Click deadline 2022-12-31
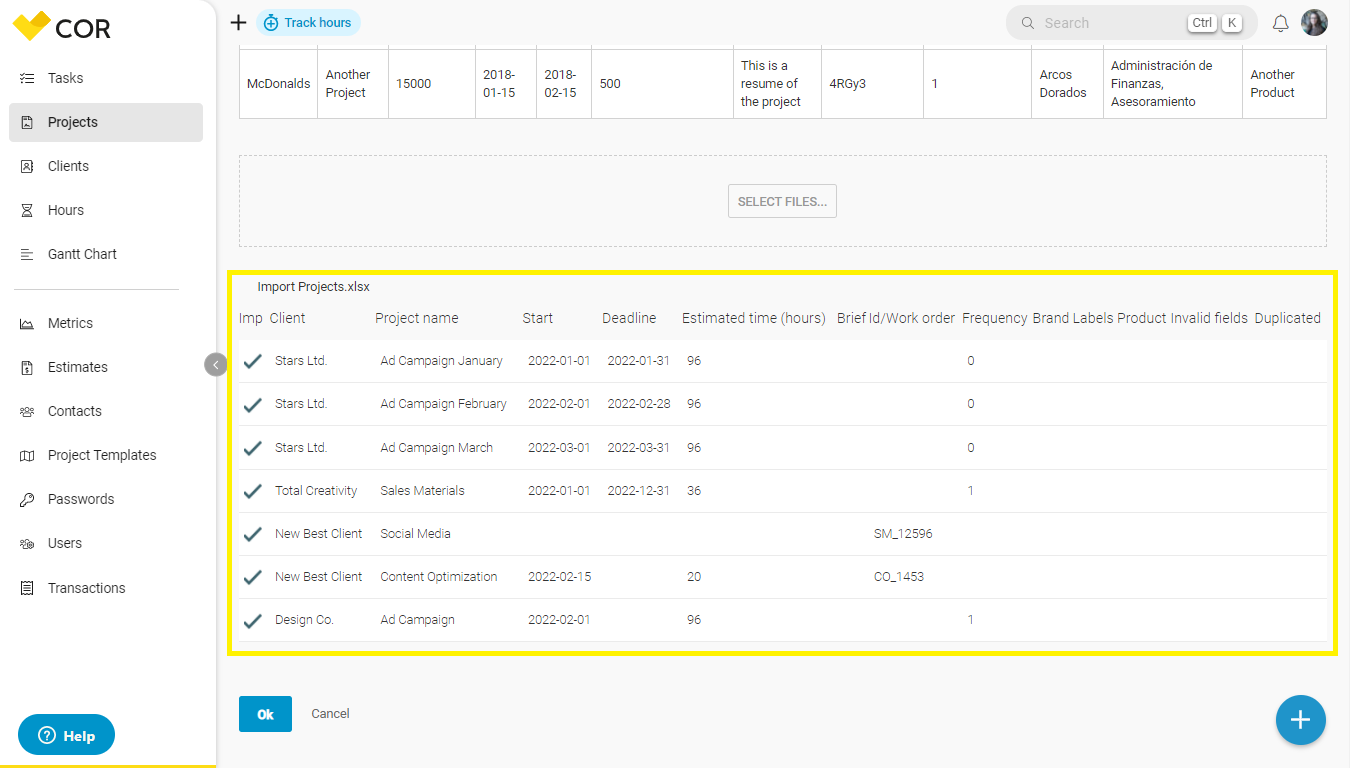This screenshot has width=1350, height=768. coord(638,491)
